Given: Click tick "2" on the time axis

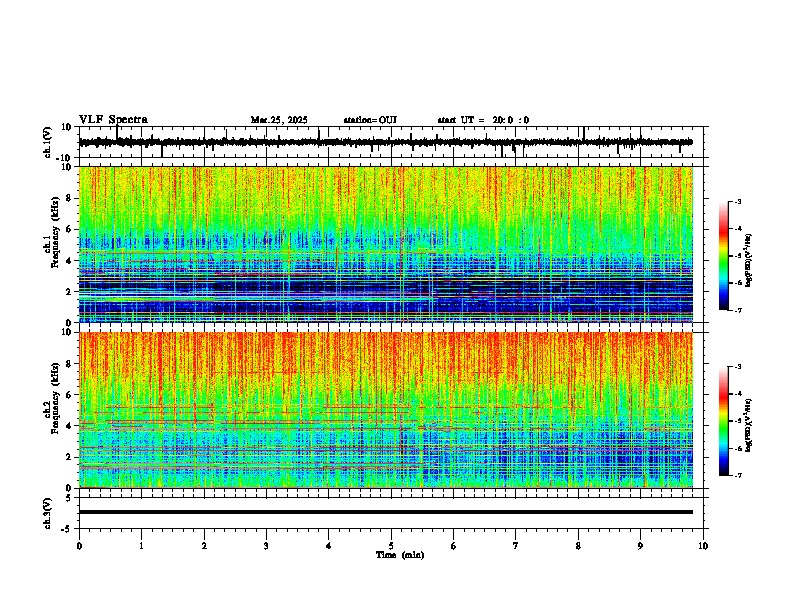Looking at the screenshot, I should pyautogui.click(x=204, y=546).
